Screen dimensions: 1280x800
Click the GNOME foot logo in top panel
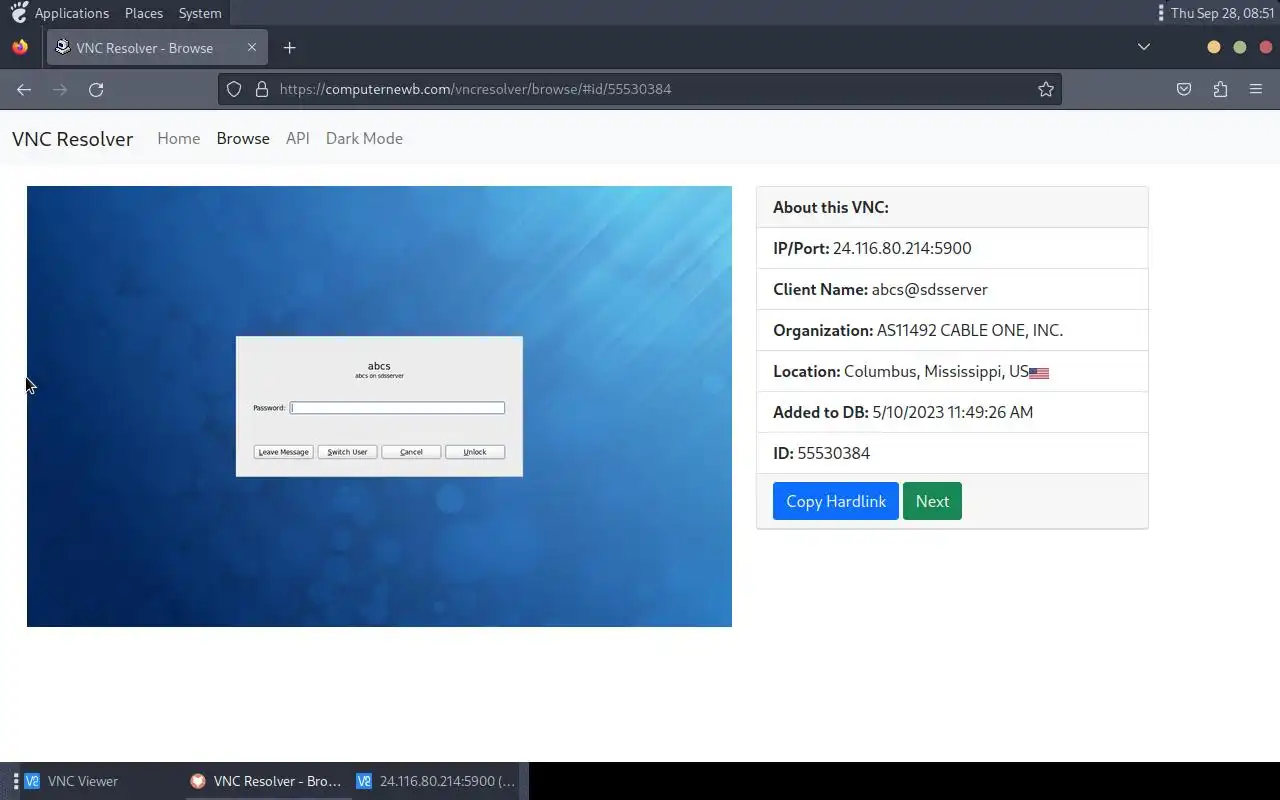[19, 12]
